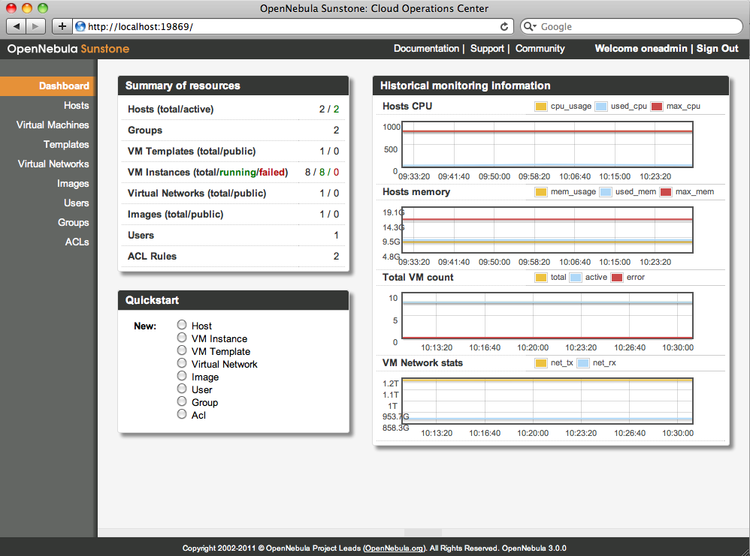Click the 'VM Instances' summary row label
This screenshot has height=556, width=750.
point(208,172)
